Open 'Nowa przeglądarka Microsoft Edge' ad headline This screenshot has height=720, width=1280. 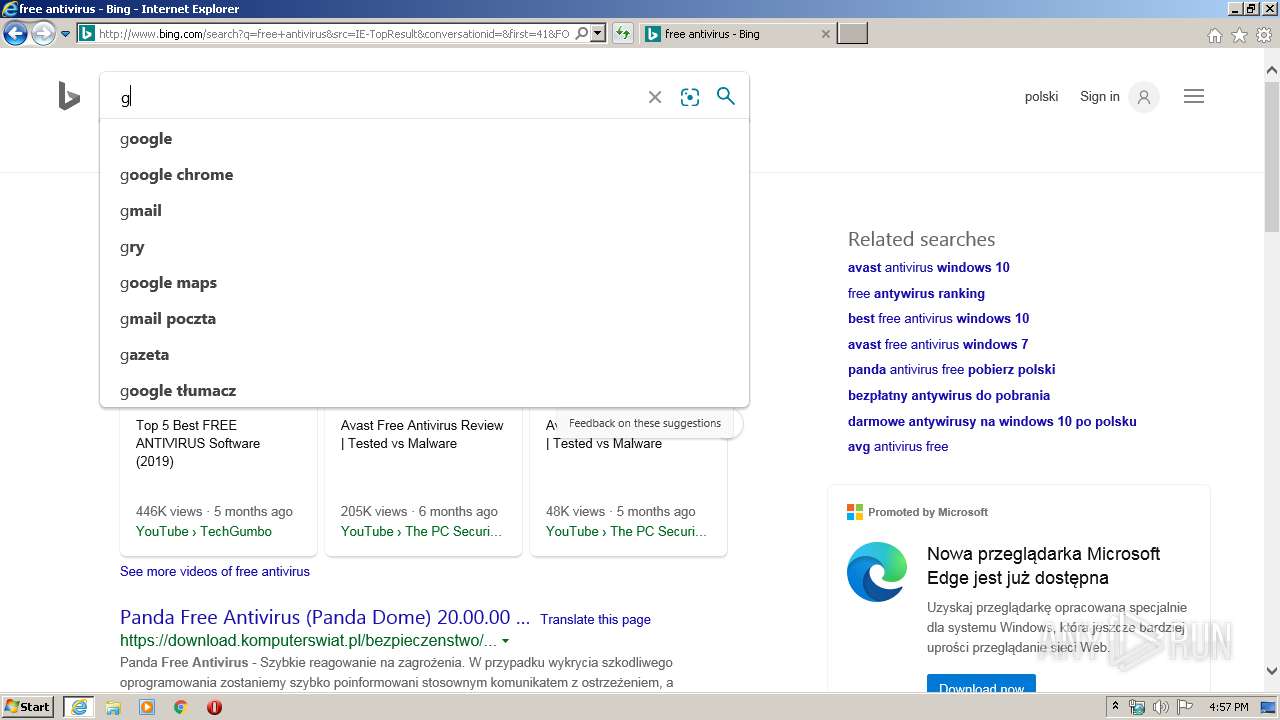(x=1043, y=566)
